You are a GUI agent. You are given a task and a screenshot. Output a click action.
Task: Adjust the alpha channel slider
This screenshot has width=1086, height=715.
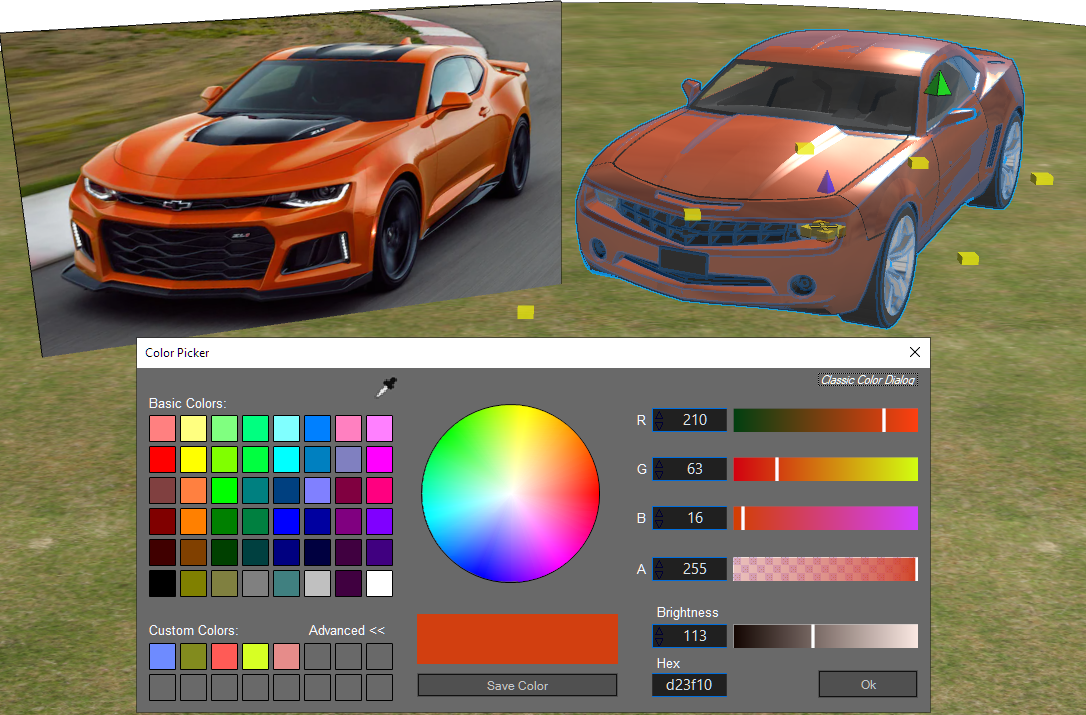(826, 569)
